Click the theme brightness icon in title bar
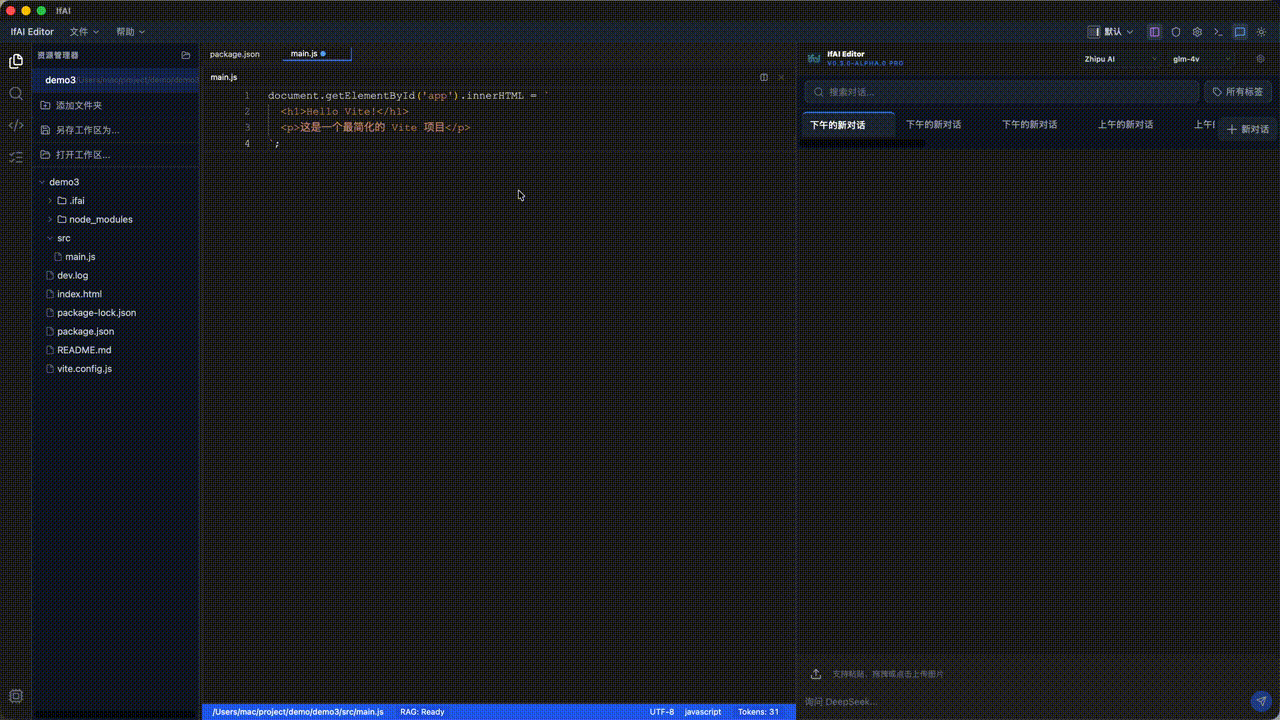This screenshot has width=1280, height=720. (1263, 31)
